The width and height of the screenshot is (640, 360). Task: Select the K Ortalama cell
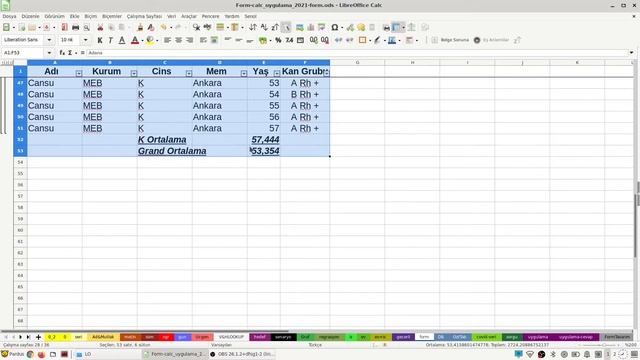coord(165,140)
